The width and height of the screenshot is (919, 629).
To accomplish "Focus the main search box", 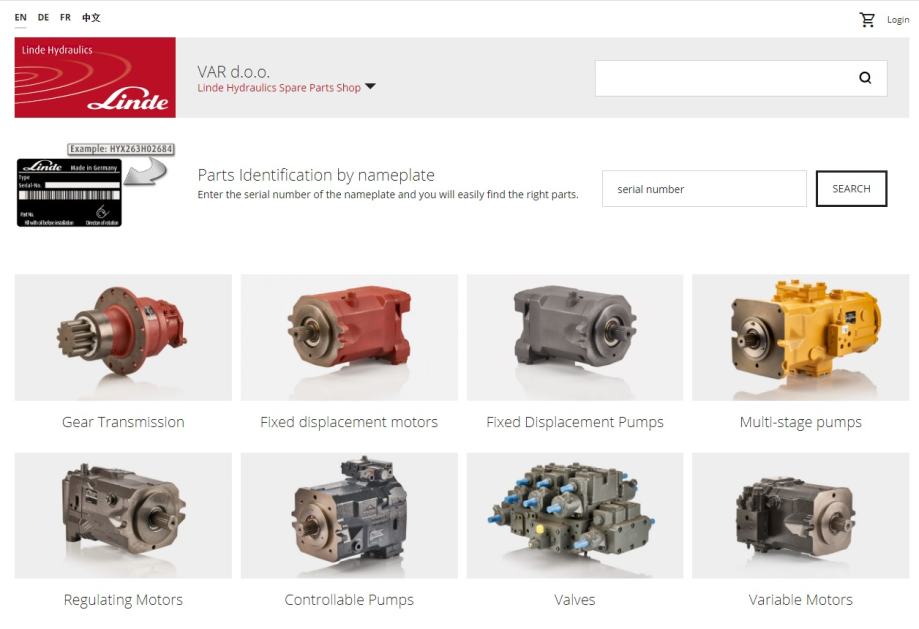I will click(x=741, y=78).
